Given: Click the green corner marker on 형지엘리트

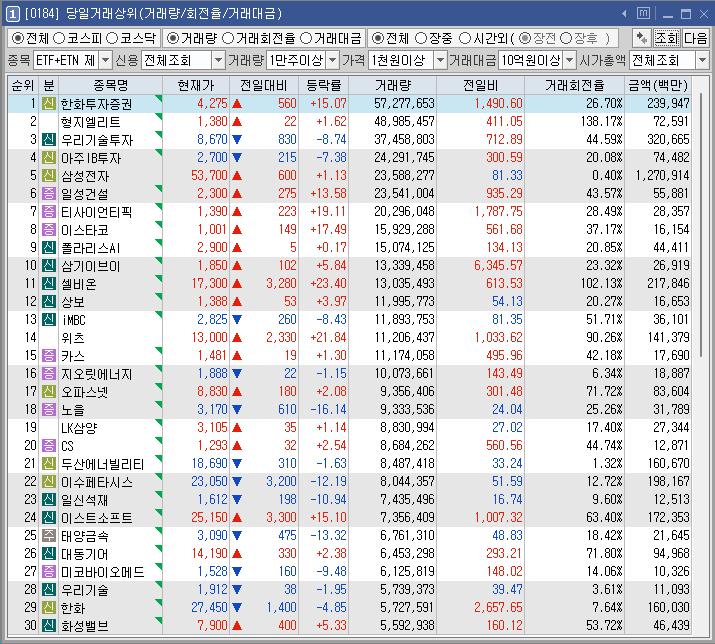Looking at the screenshot, I should tap(159, 116).
